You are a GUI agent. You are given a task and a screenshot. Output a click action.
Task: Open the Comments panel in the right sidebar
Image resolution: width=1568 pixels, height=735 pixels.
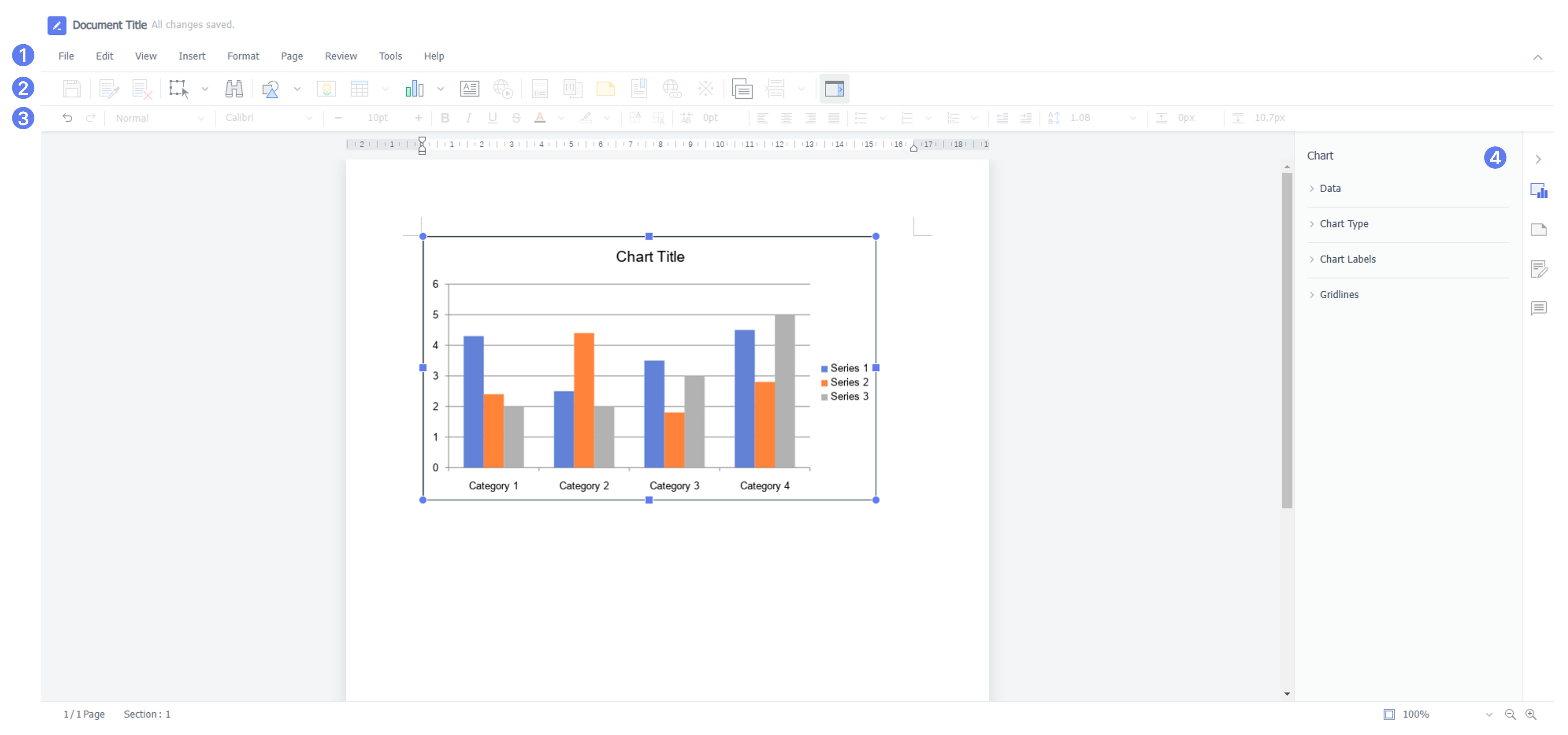(1539, 308)
